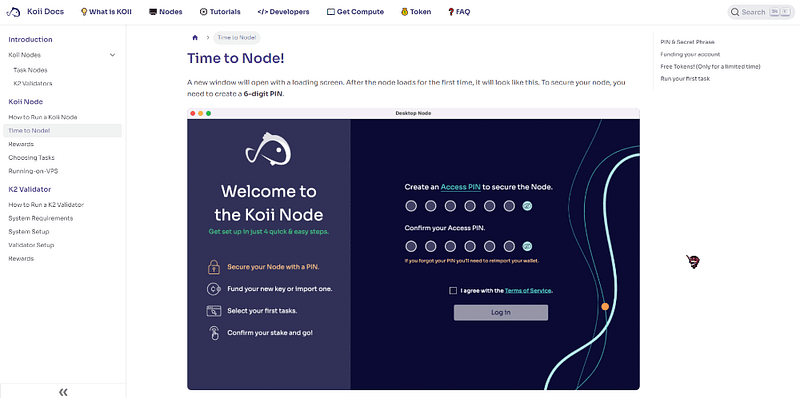Viewport: 800px width, 398px height.
Task: Open Validator Setup sidebar page
Action: 31,245
